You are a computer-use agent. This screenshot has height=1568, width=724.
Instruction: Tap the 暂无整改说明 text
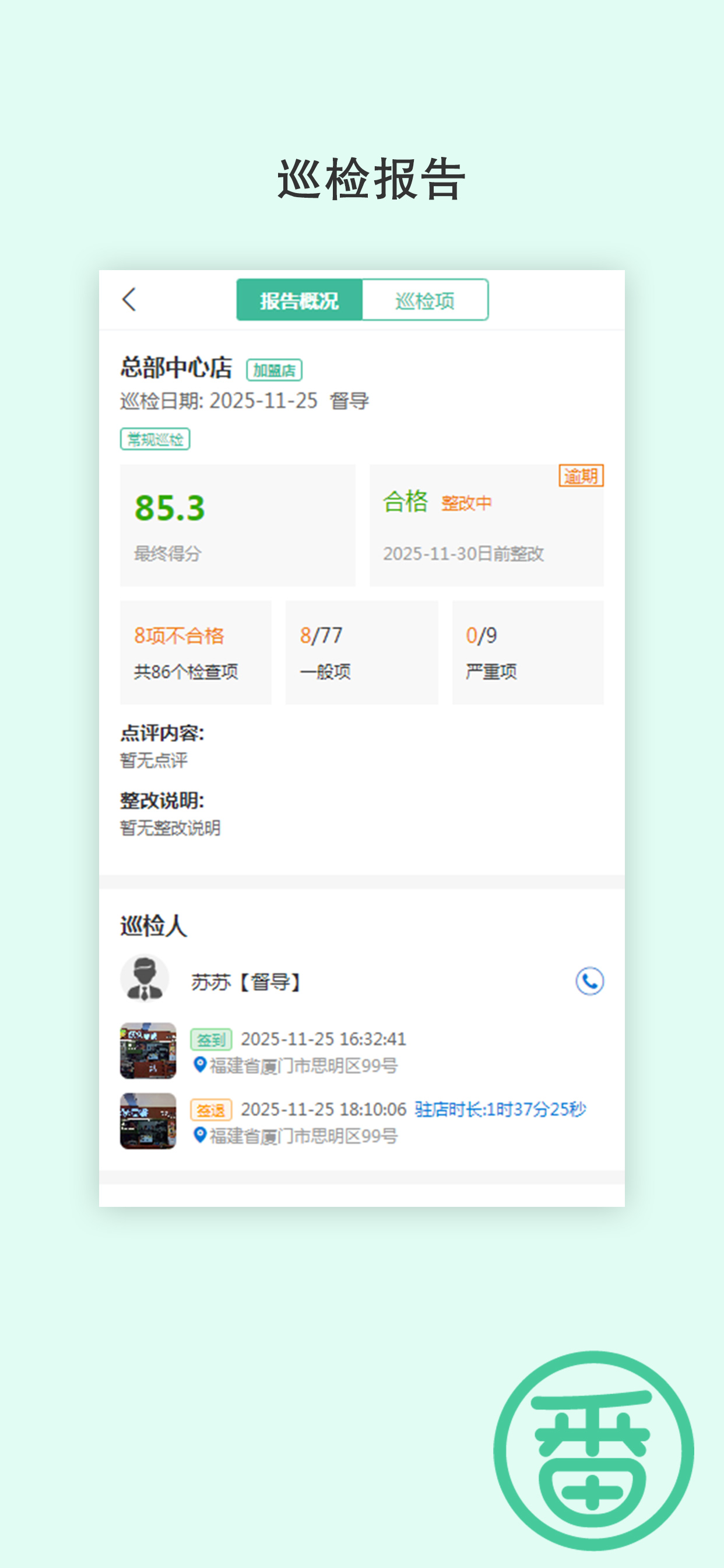170,828
